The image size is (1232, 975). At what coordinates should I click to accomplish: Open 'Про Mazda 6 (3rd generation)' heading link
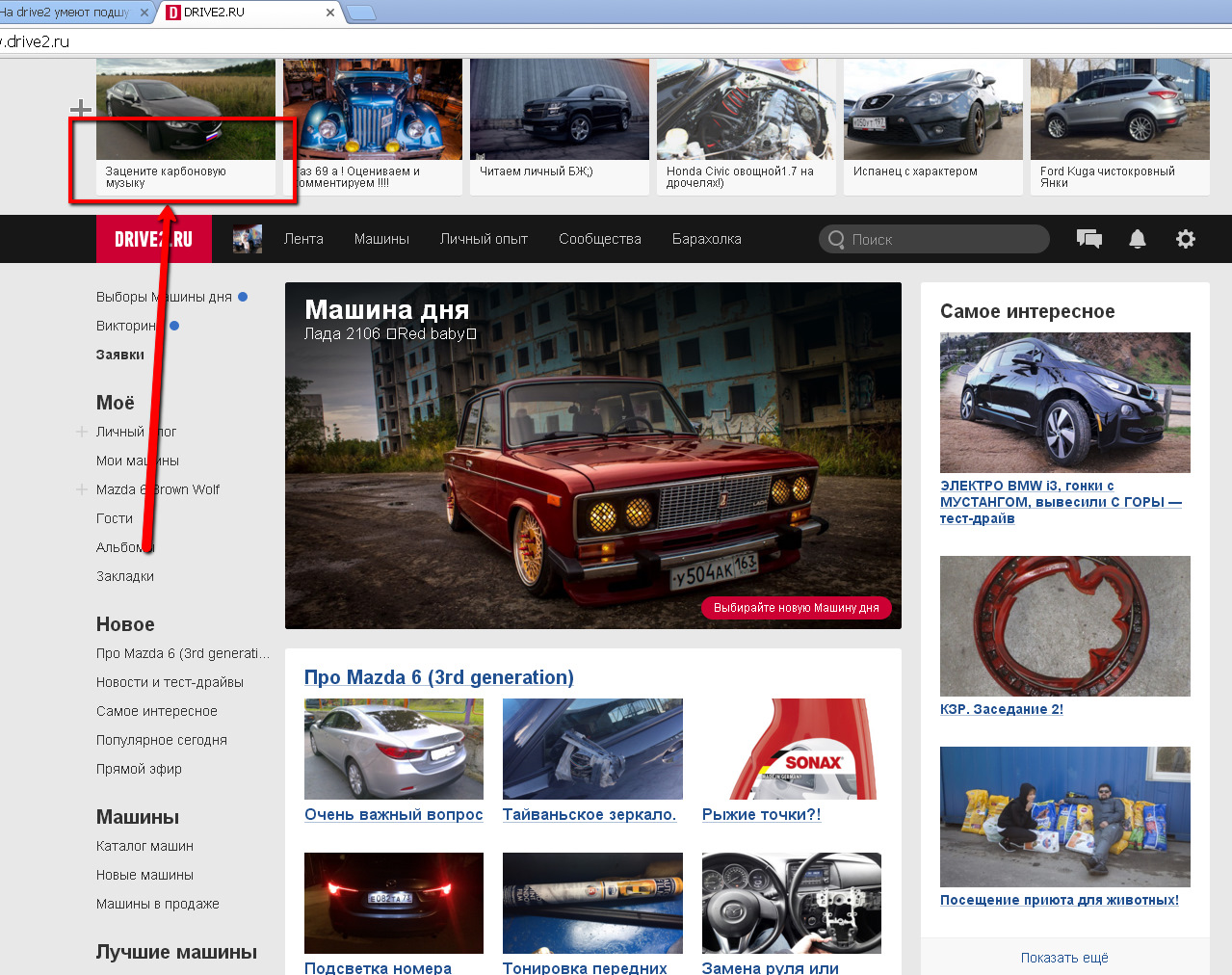pos(439,677)
